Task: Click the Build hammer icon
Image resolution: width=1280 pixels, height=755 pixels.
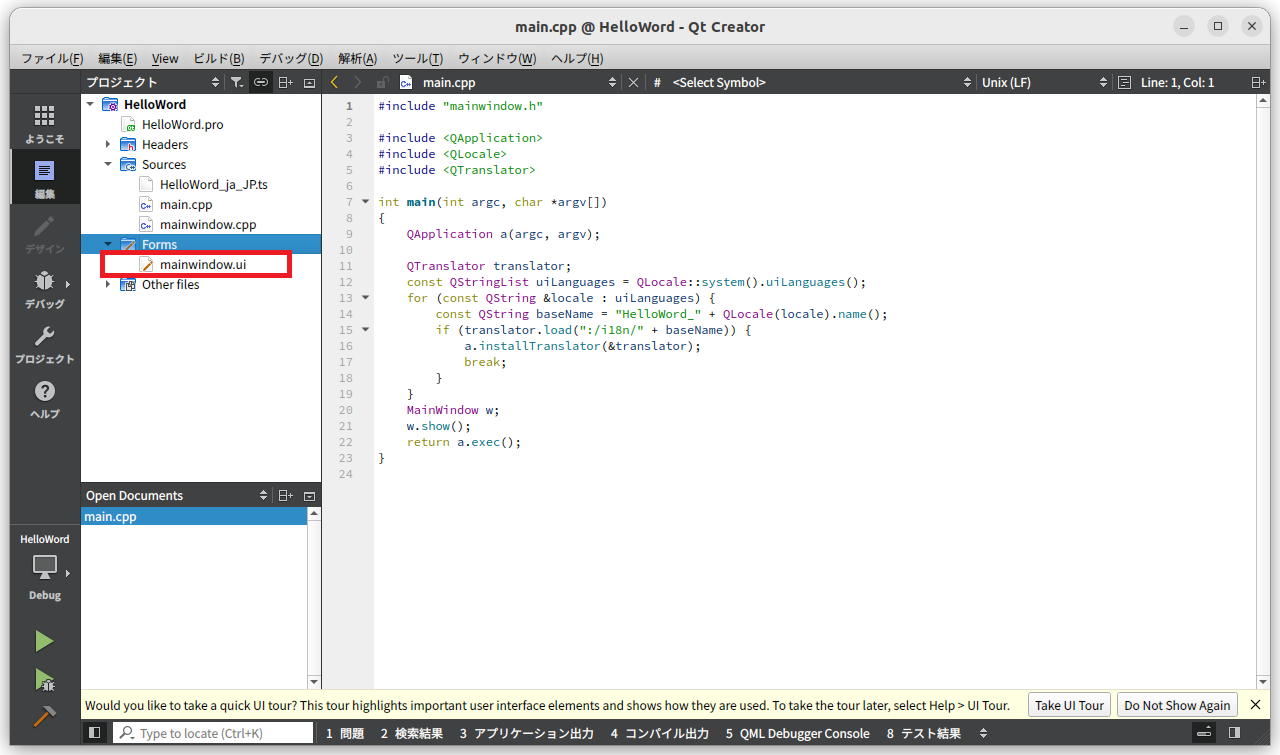Action: coord(44,716)
